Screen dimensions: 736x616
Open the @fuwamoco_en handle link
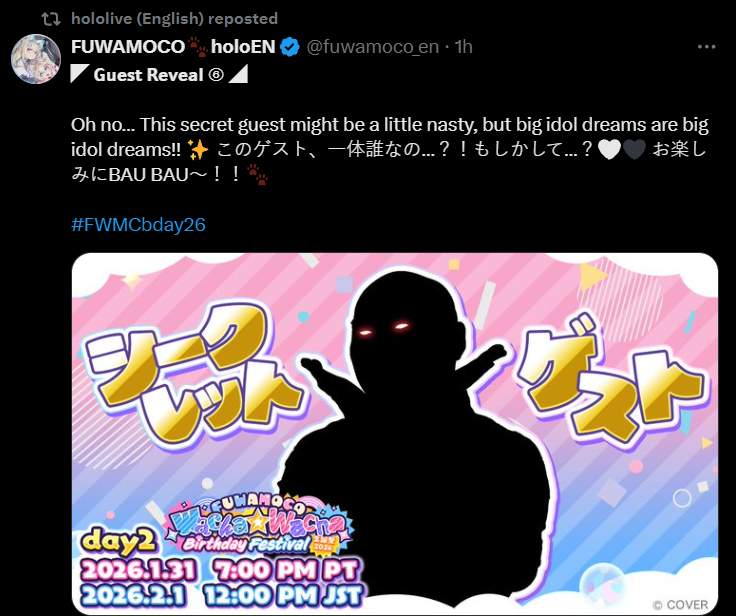pos(373,47)
